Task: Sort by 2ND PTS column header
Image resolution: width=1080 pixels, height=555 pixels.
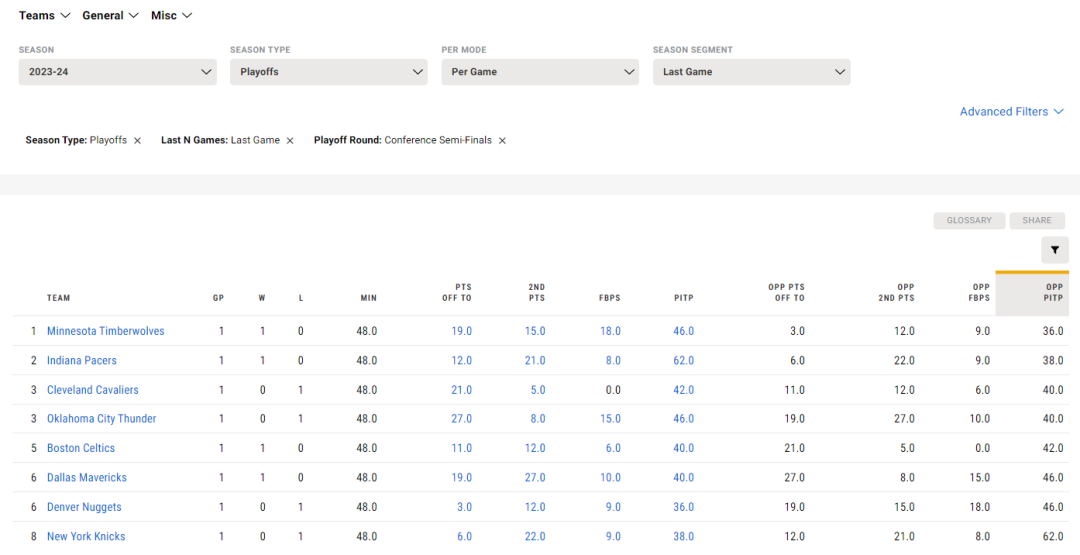Action: click(536, 293)
